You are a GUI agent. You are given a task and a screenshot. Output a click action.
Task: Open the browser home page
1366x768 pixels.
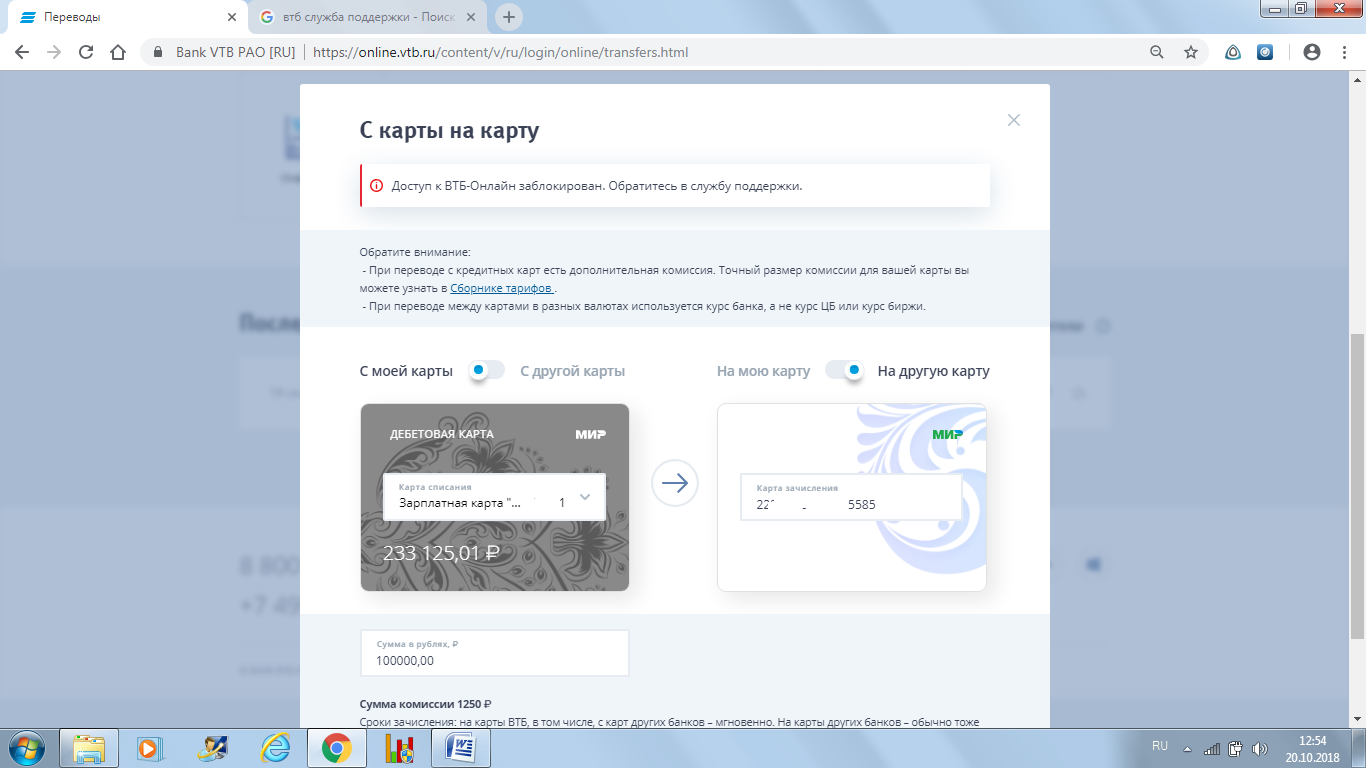coord(118,52)
